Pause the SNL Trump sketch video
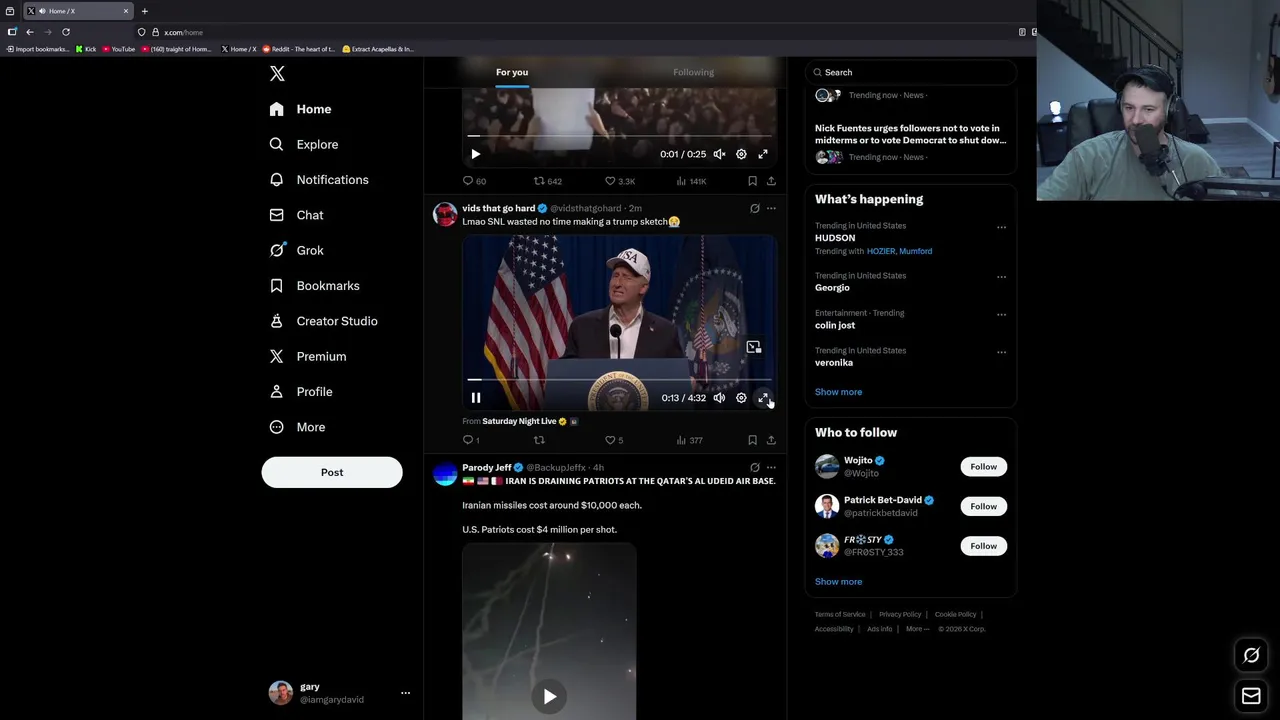 click(x=476, y=398)
